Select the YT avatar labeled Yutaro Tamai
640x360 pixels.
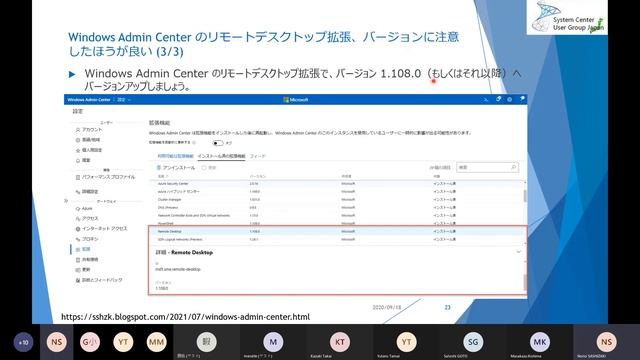407,342
